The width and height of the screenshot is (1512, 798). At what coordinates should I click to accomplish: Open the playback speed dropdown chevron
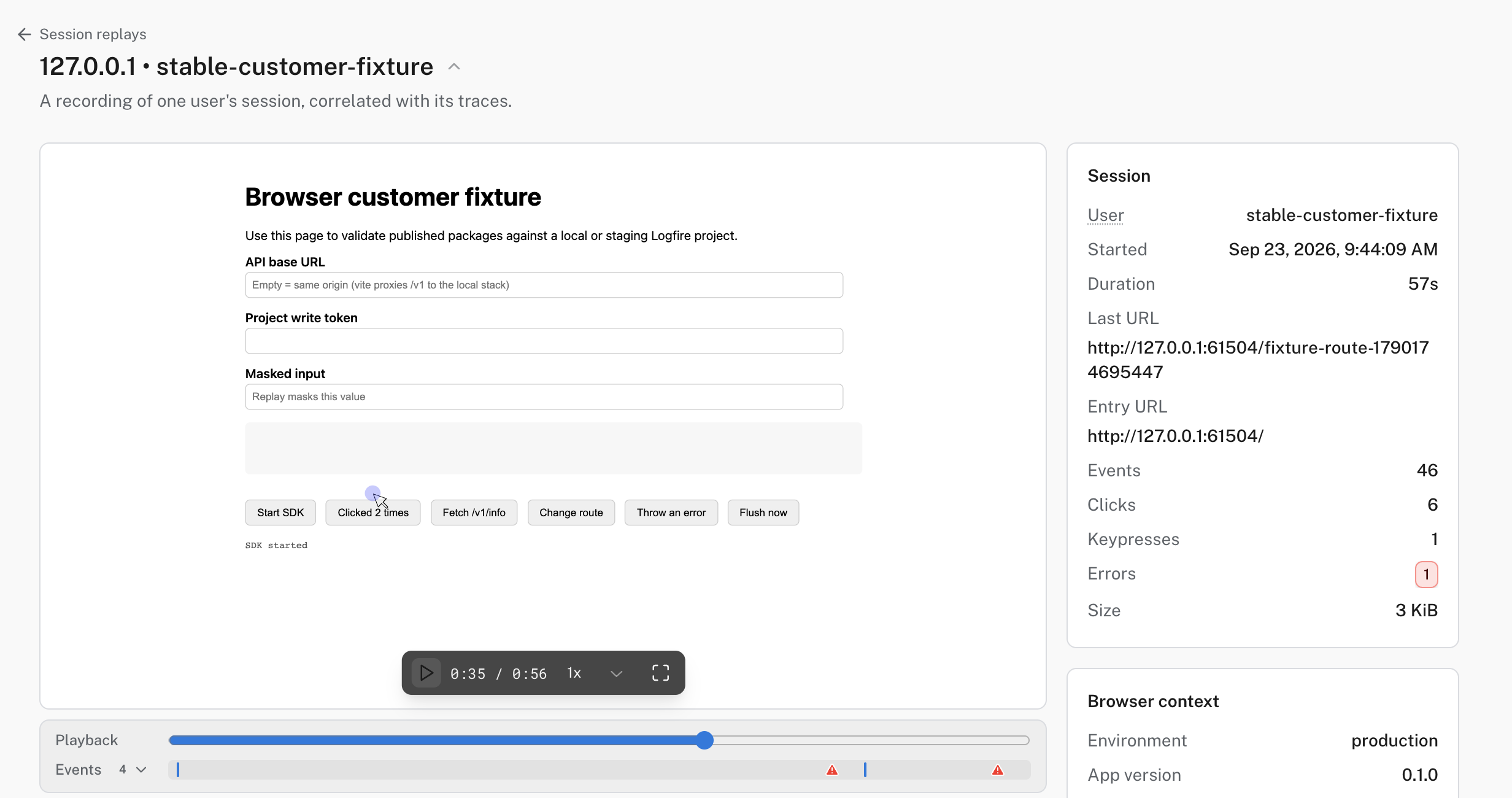(617, 673)
